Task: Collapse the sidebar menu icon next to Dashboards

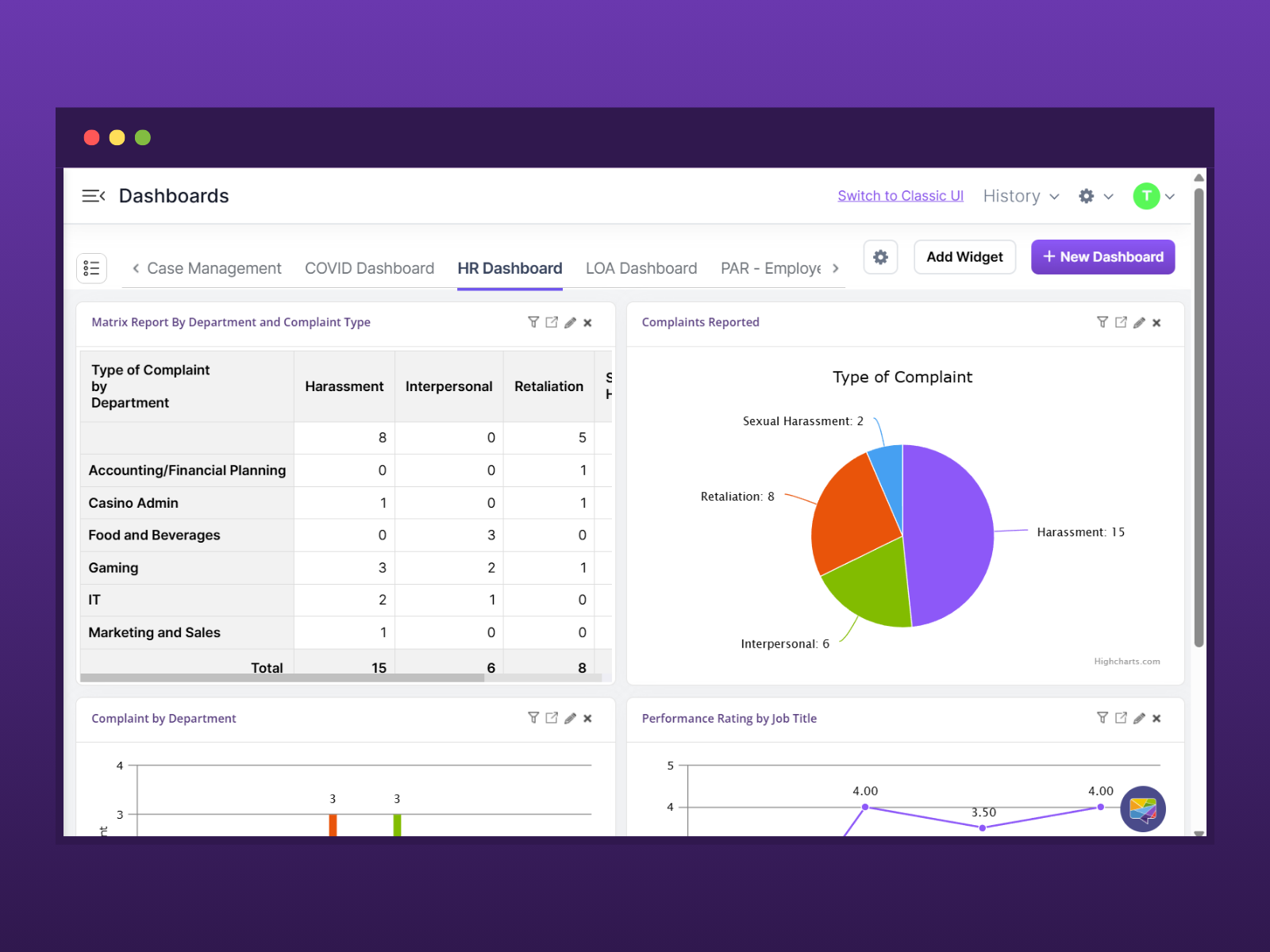Action: pos(94,196)
